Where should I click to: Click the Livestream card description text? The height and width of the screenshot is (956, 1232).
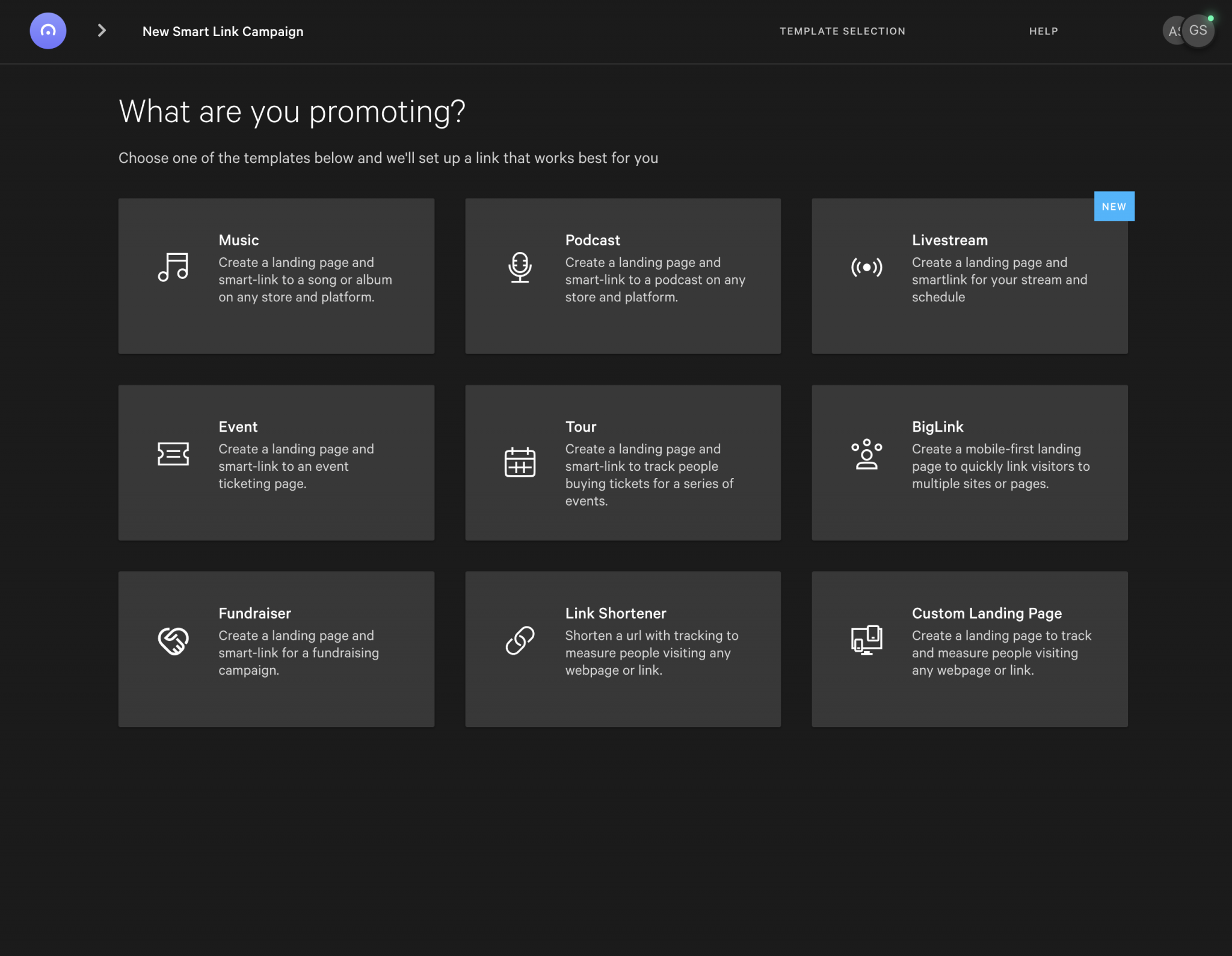point(999,280)
